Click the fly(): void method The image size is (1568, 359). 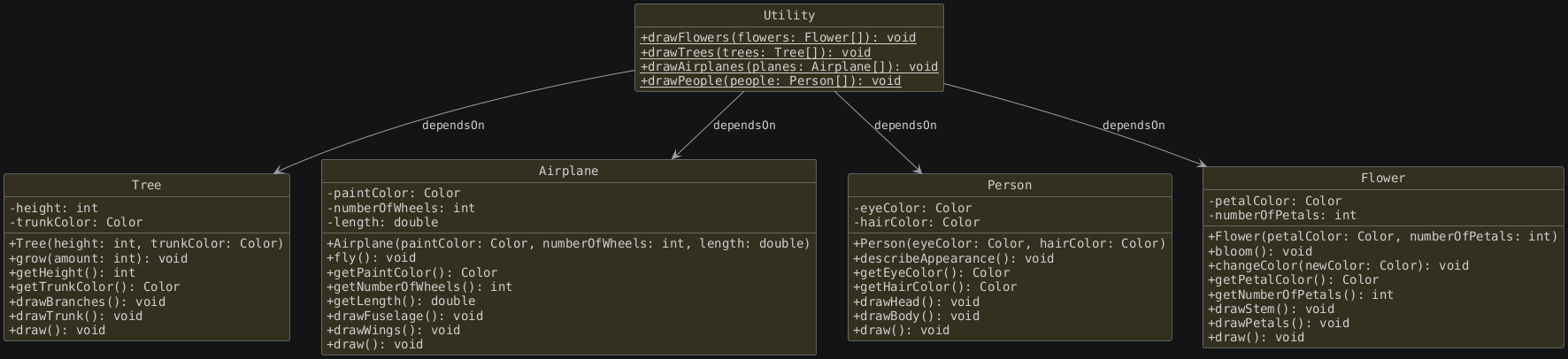(372, 258)
